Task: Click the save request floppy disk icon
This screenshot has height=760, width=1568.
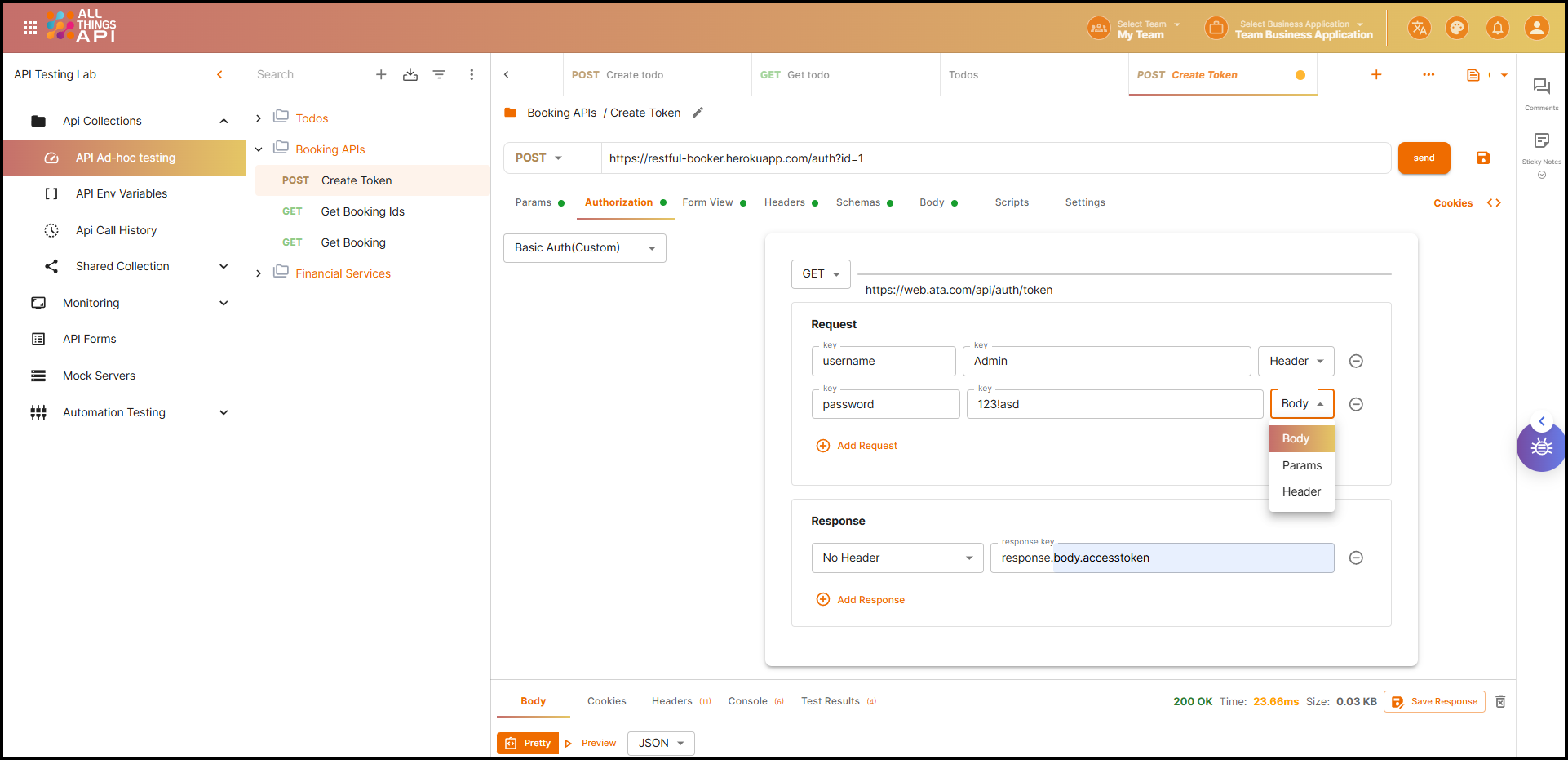Action: (x=1482, y=158)
